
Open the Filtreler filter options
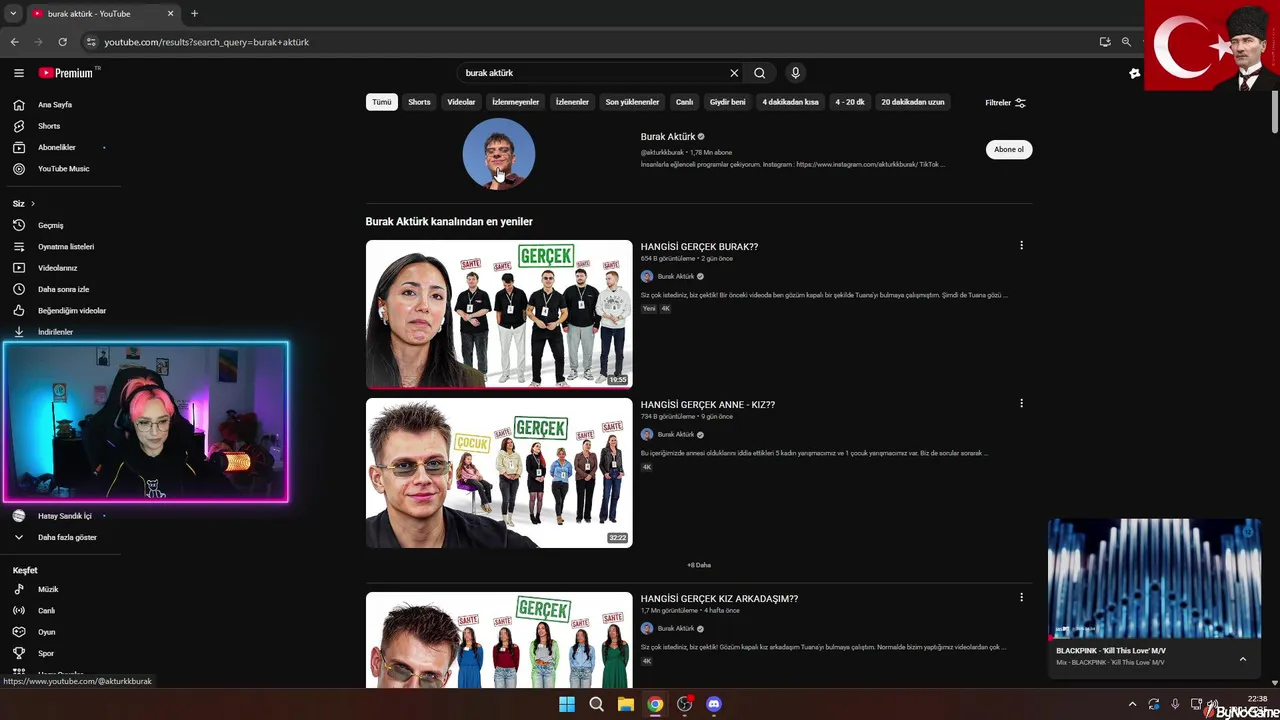pos(1005,103)
